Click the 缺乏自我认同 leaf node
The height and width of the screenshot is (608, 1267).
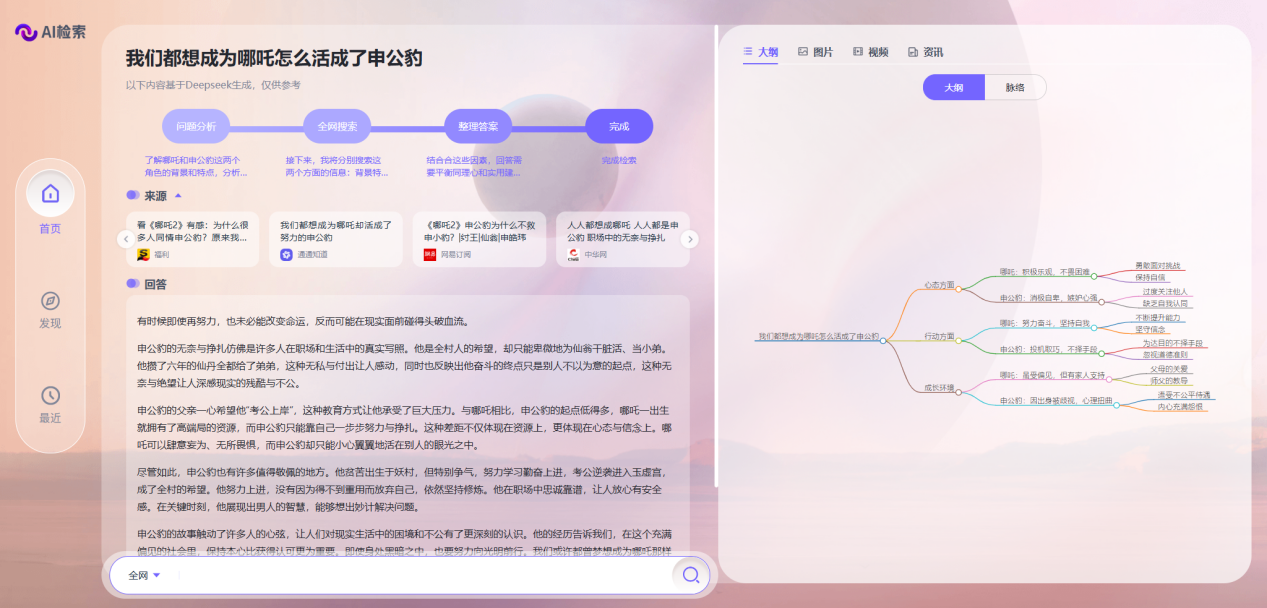click(1165, 303)
